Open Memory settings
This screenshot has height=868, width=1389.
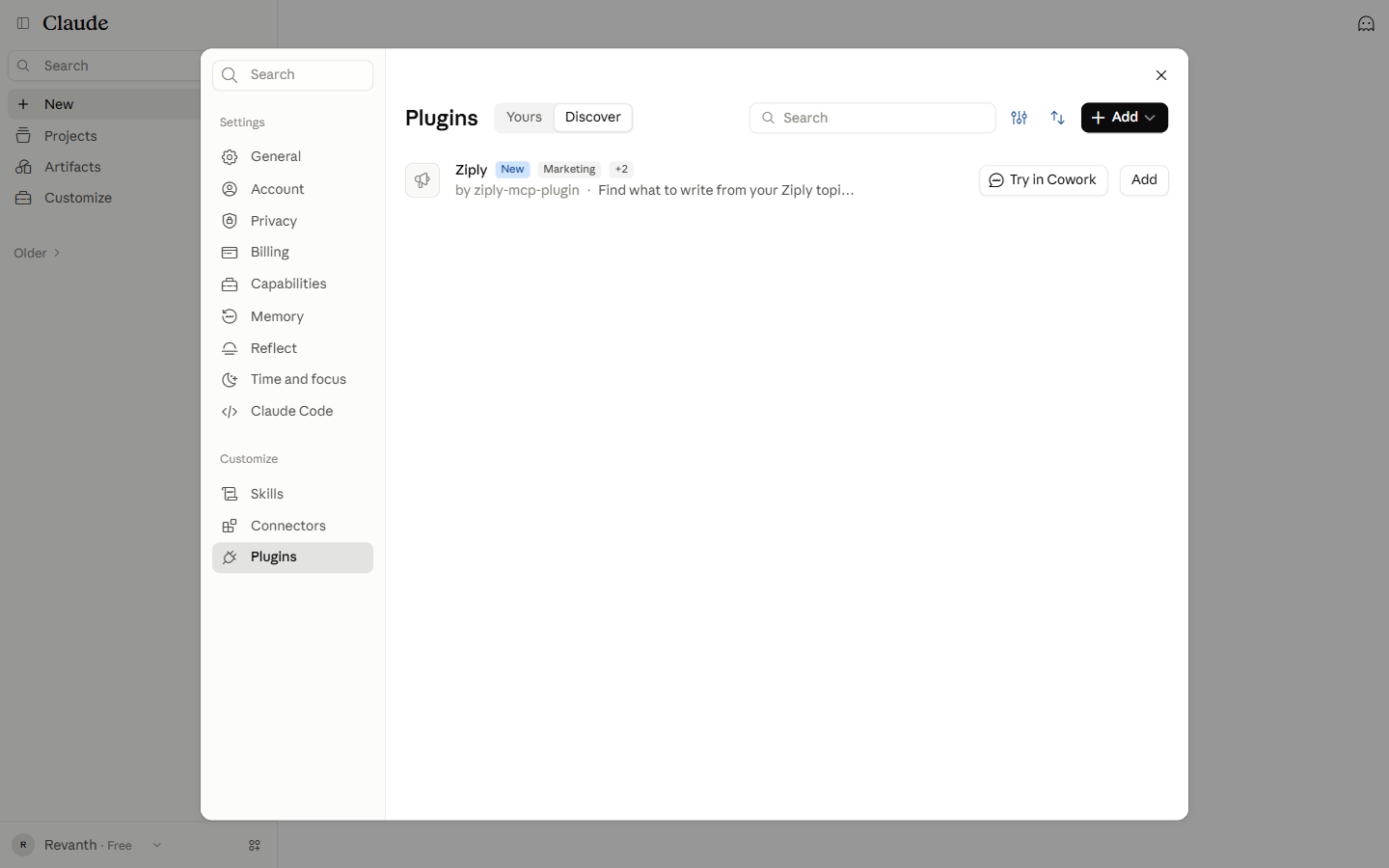(x=292, y=316)
